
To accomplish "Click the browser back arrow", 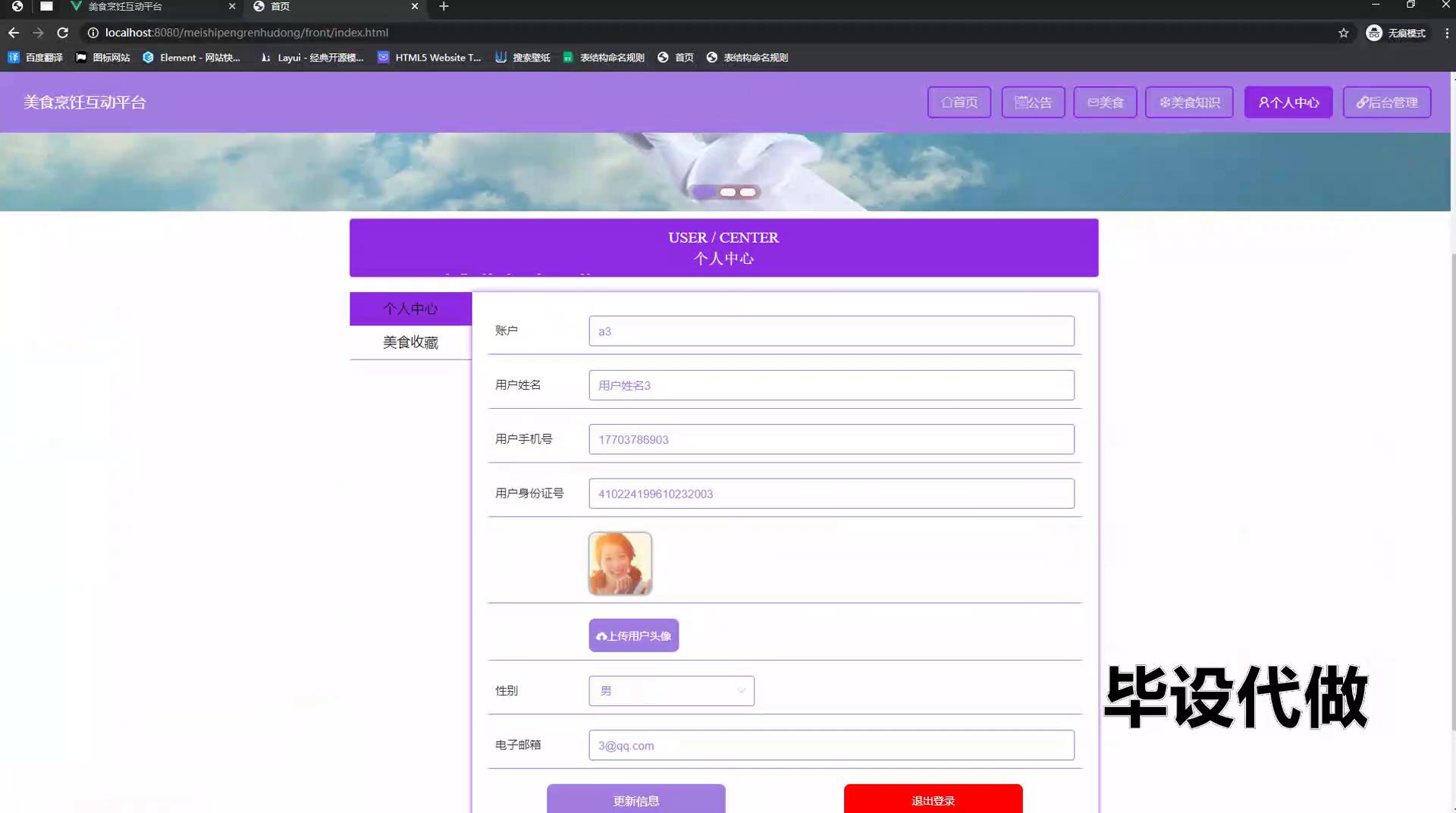I will 14,33.
